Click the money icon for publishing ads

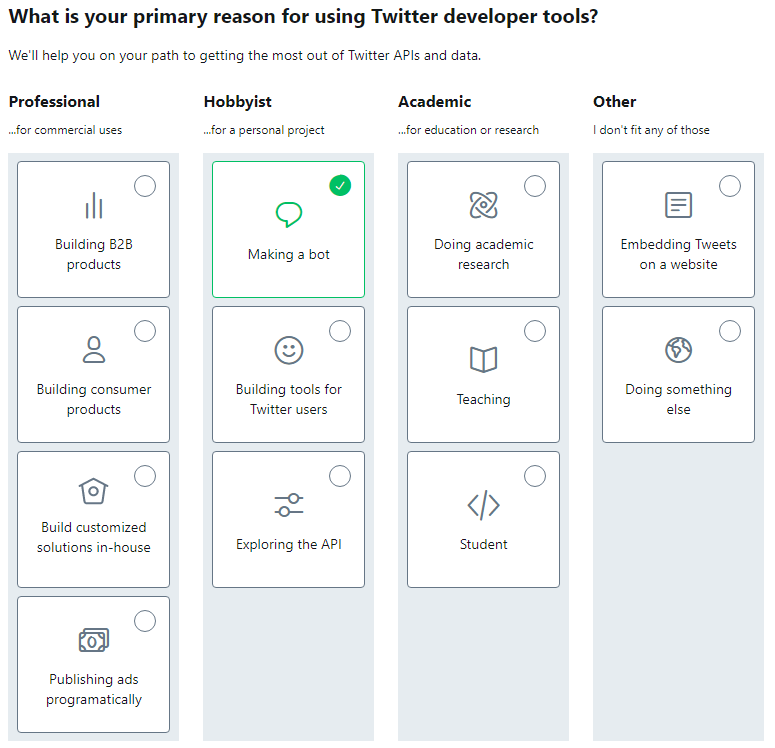93,640
